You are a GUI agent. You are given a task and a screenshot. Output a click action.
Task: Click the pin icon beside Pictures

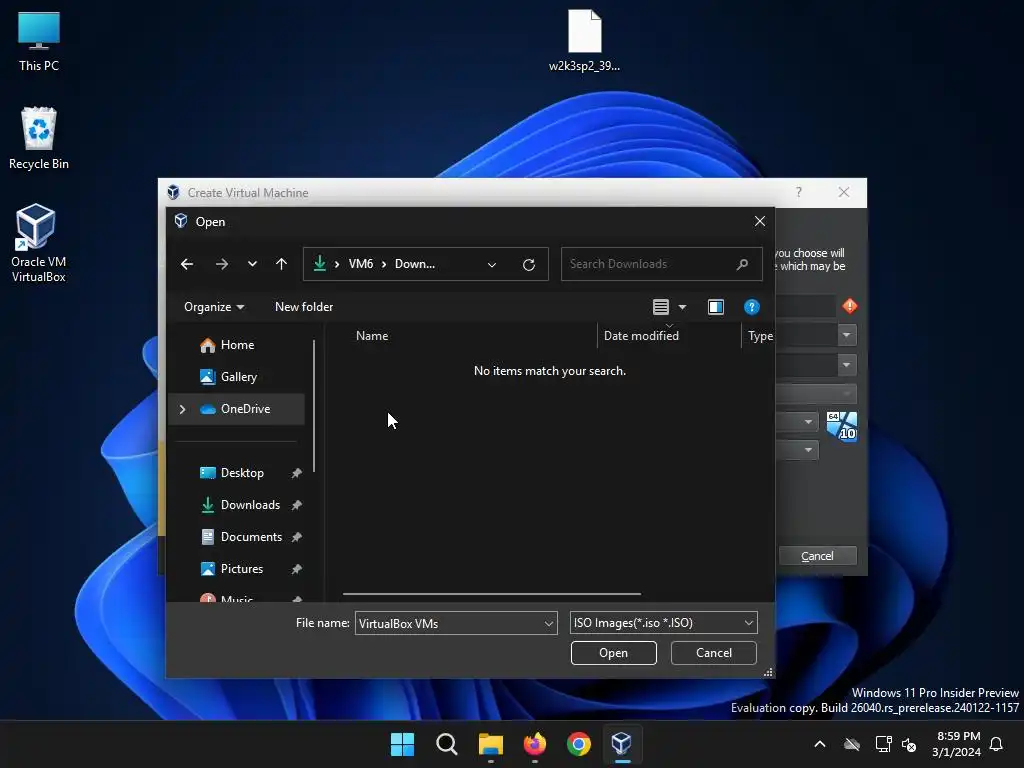[296, 569]
